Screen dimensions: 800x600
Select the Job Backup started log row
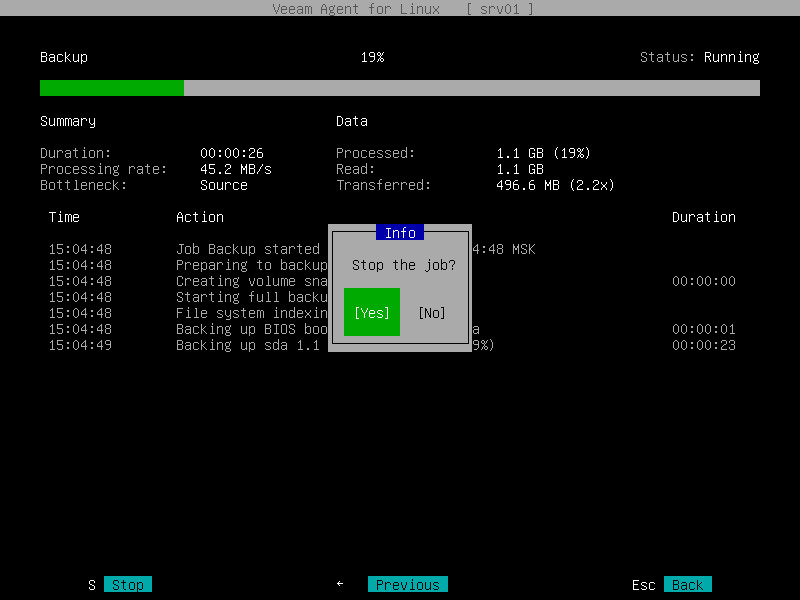pyautogui.click(x=245, y=249)
